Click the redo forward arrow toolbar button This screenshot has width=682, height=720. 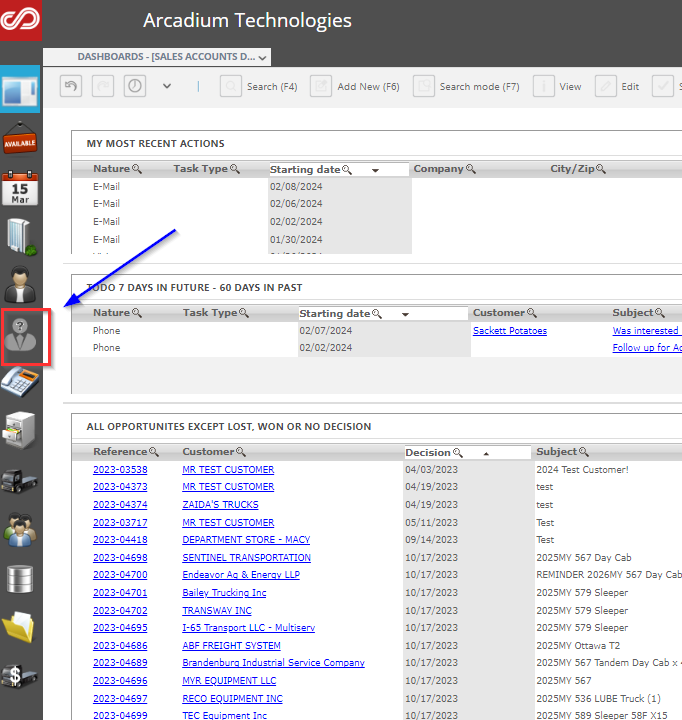(x=103, y=86)
